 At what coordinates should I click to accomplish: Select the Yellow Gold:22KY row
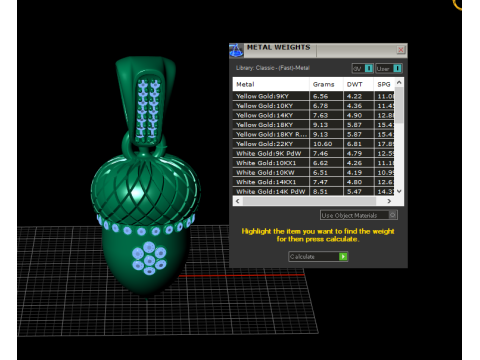(x=313, y=144)
